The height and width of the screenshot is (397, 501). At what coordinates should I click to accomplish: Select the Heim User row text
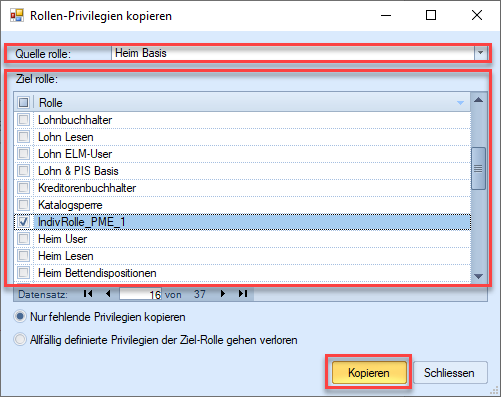[x=62, y=239]
